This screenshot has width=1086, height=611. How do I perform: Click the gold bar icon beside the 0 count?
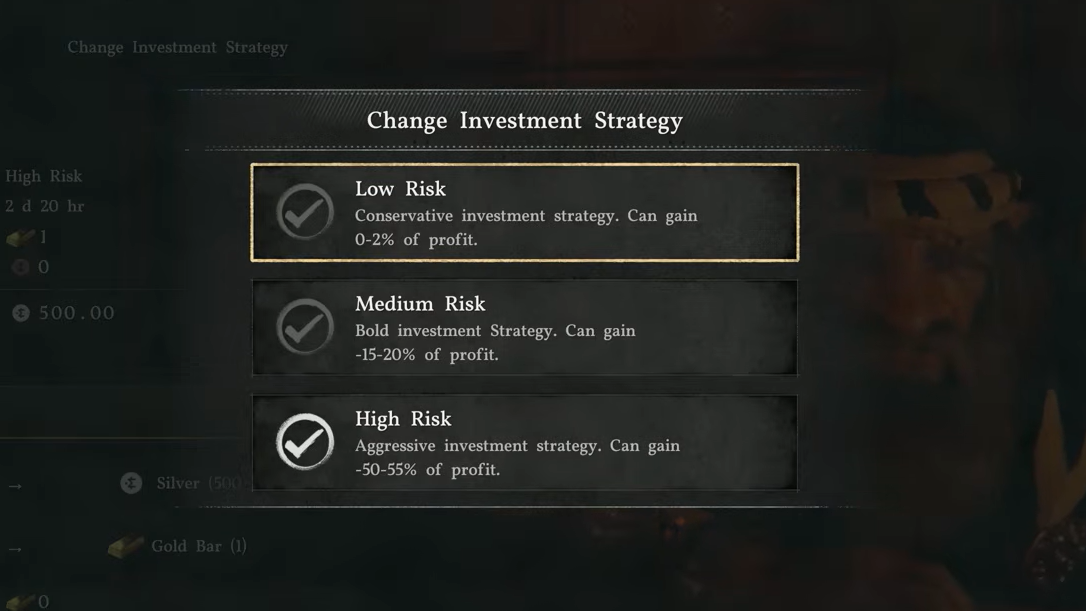20,601
